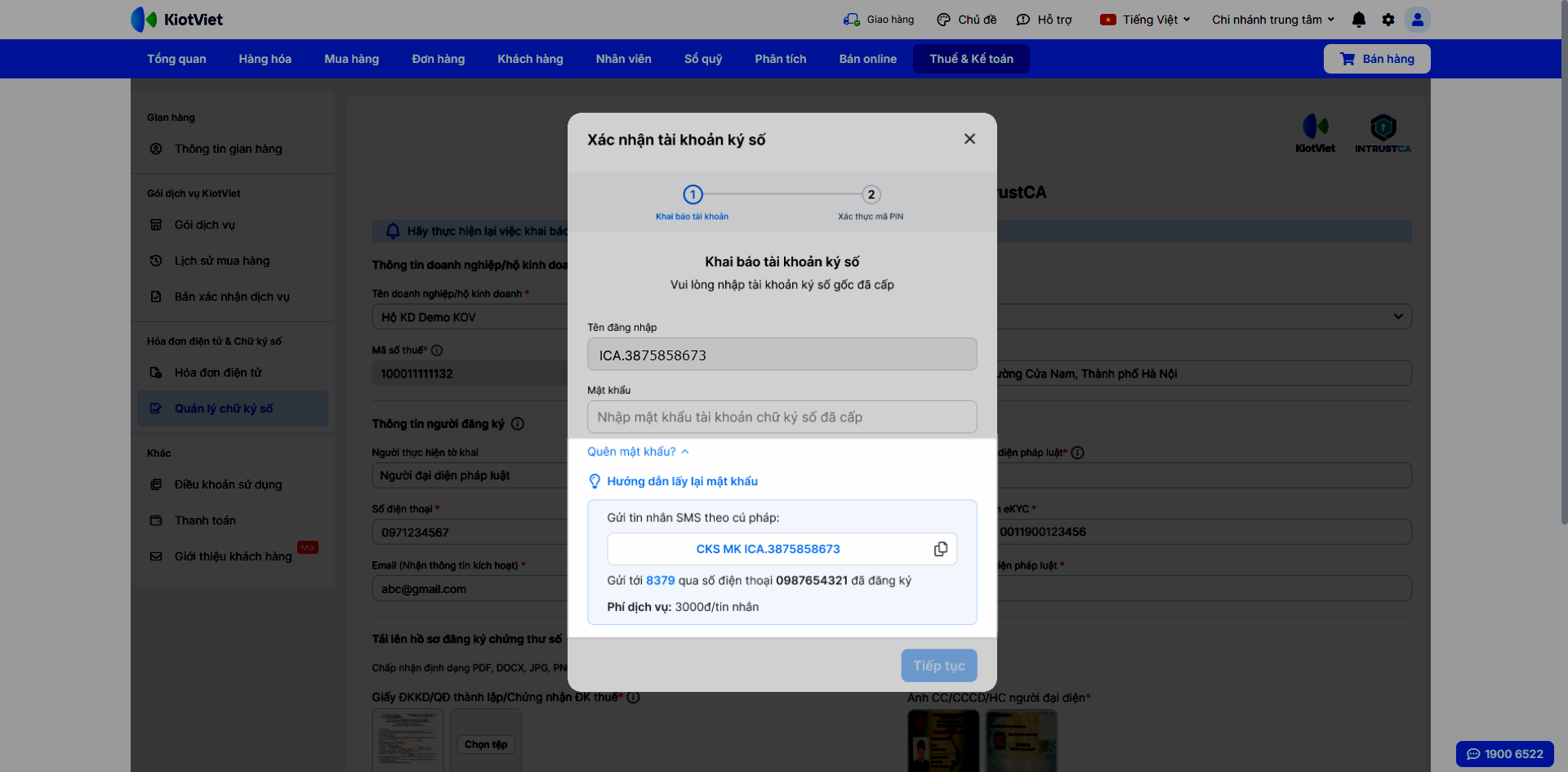Open the Hàng hóa menu
1568x772 pixels.
coord(265,59)
